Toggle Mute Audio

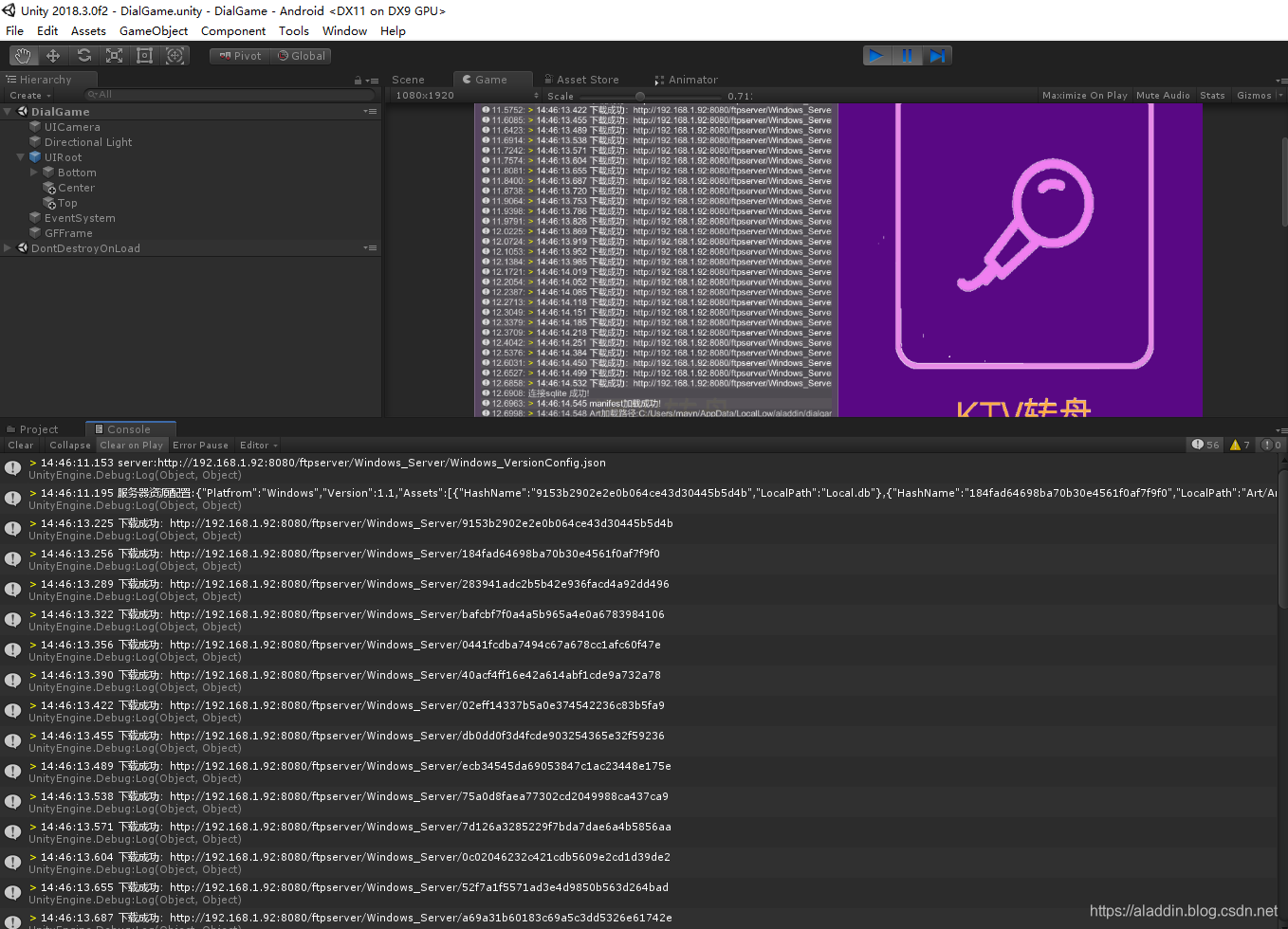click(x=1163, y=96)
